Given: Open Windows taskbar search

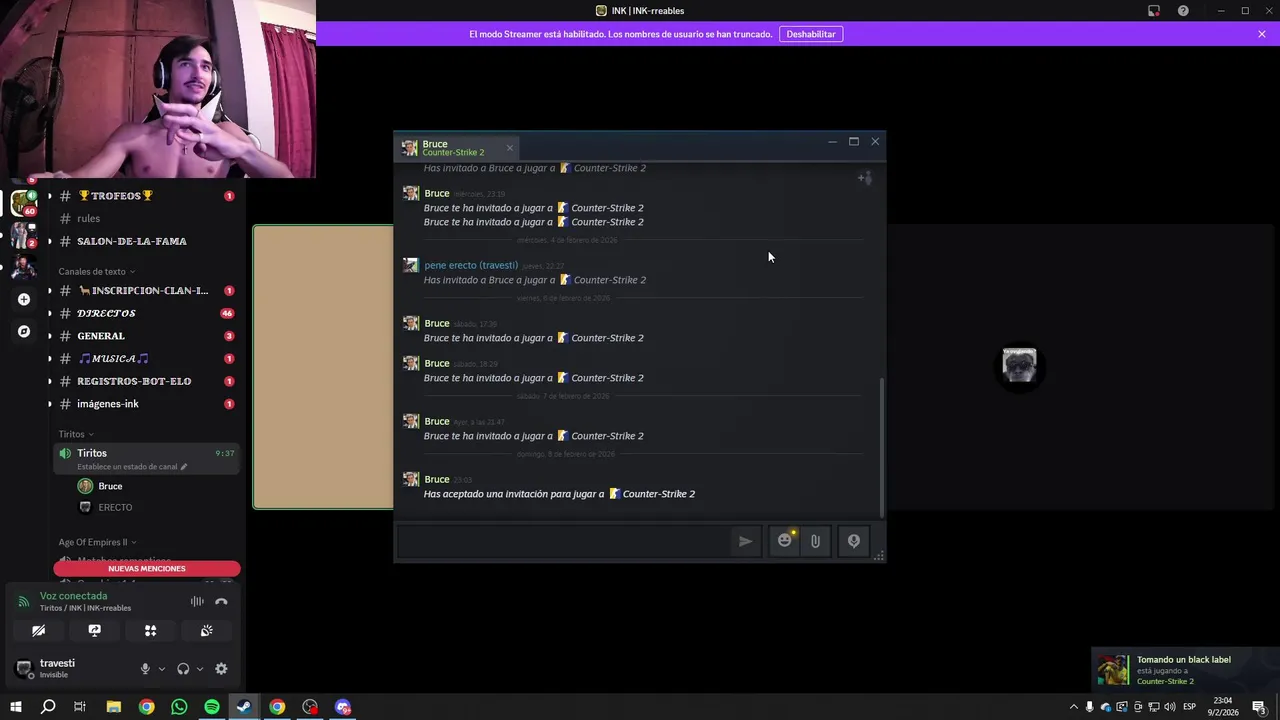Looking at the screenshot, I should pos(48,707).
